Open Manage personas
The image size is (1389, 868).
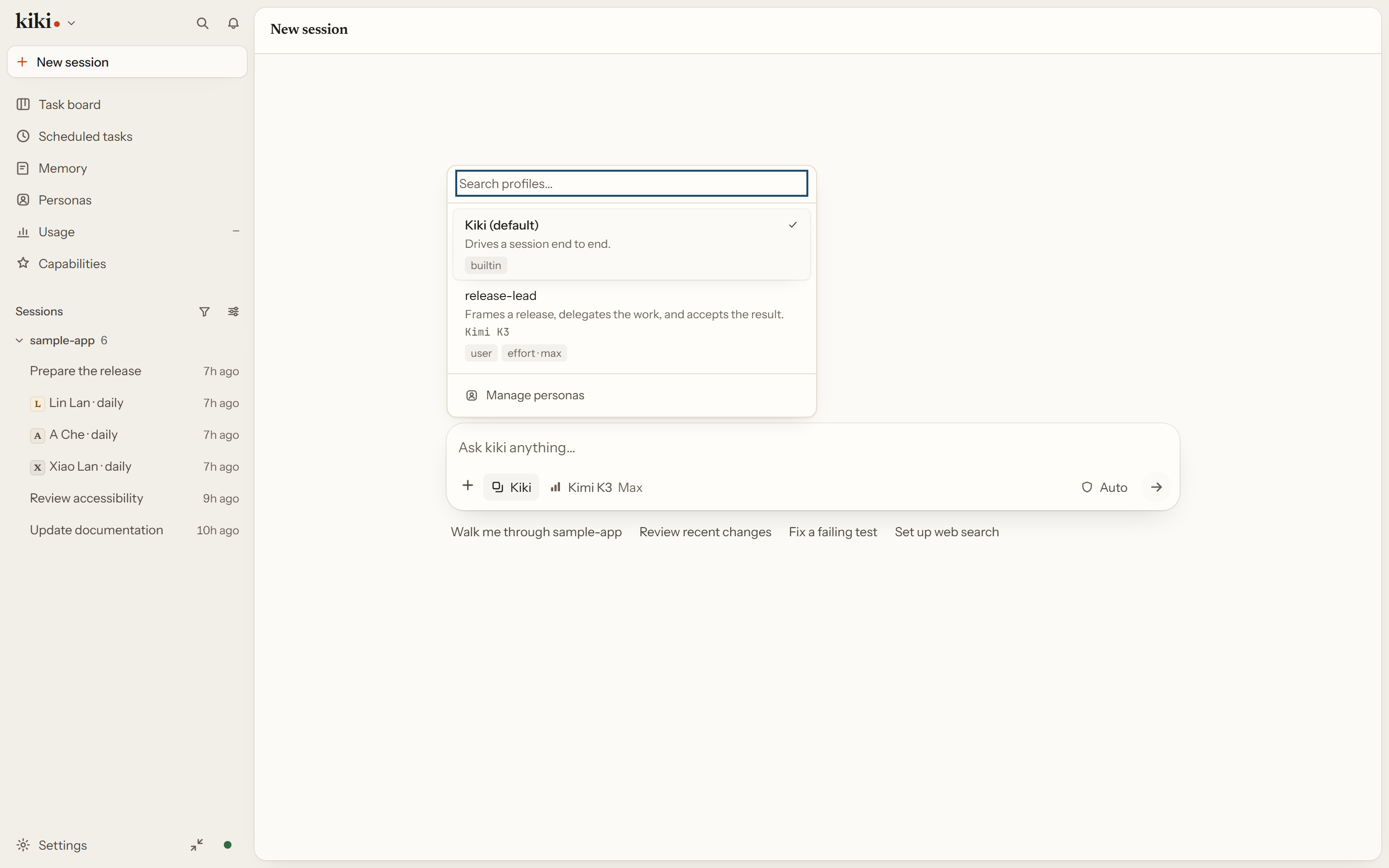click(x=631, y=395)
